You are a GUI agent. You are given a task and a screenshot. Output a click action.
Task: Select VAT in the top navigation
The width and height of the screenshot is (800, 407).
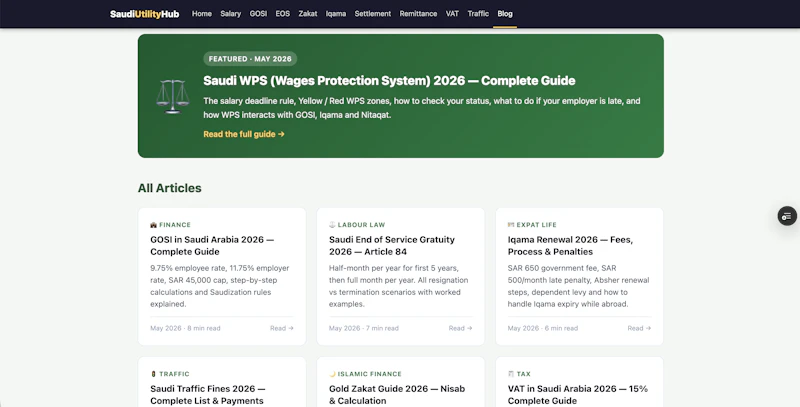click(x=452, y=14)
